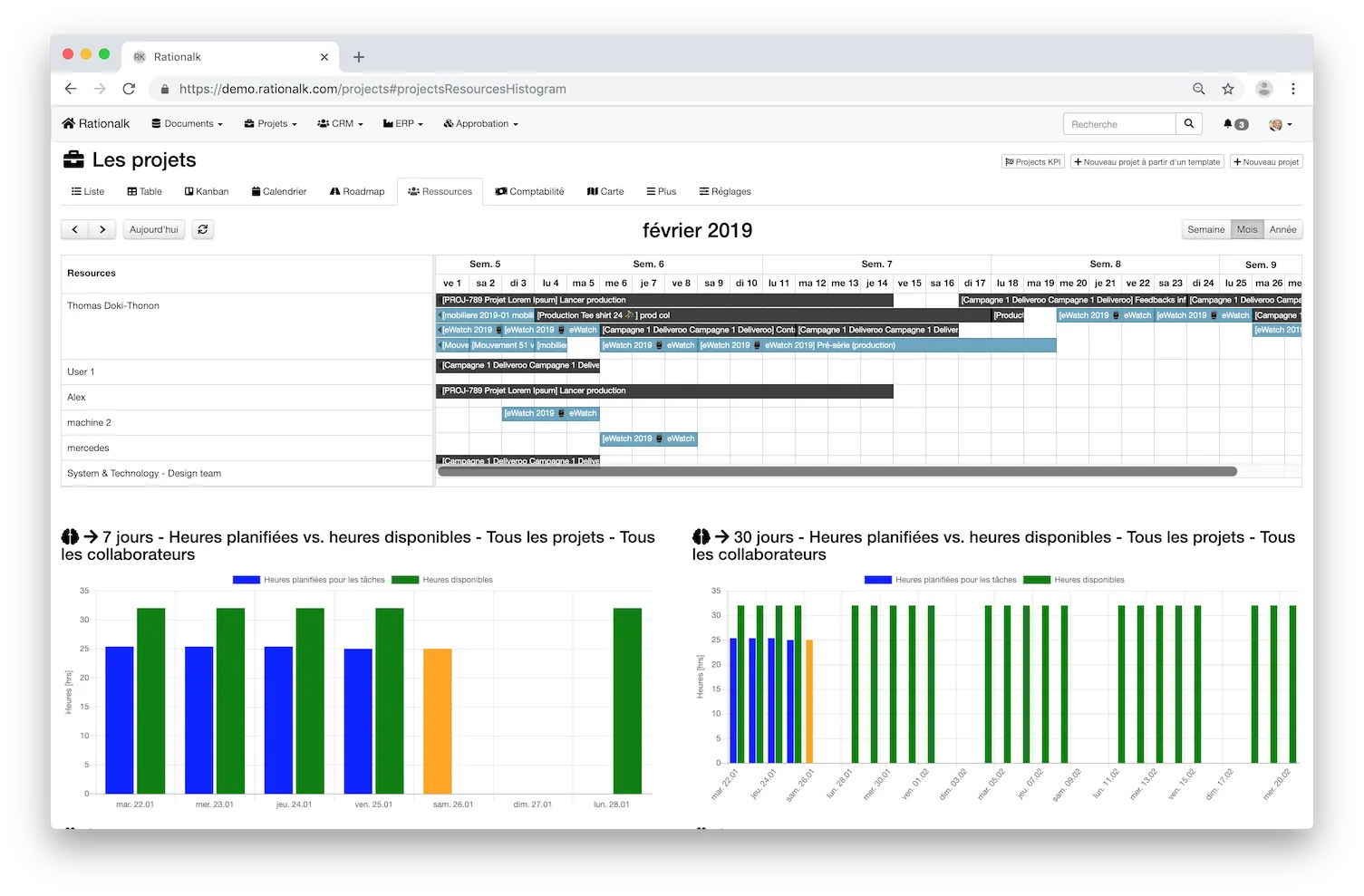Switch to the Kanban tab

[207, 191]
